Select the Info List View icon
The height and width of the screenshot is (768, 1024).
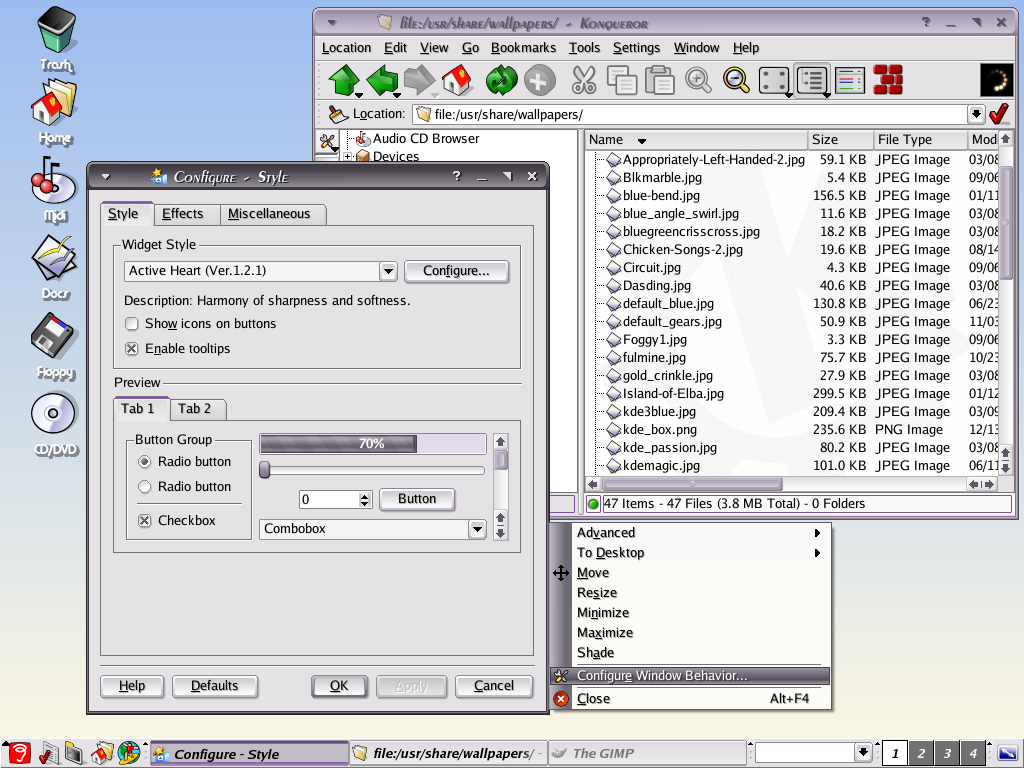click(850, 80)
